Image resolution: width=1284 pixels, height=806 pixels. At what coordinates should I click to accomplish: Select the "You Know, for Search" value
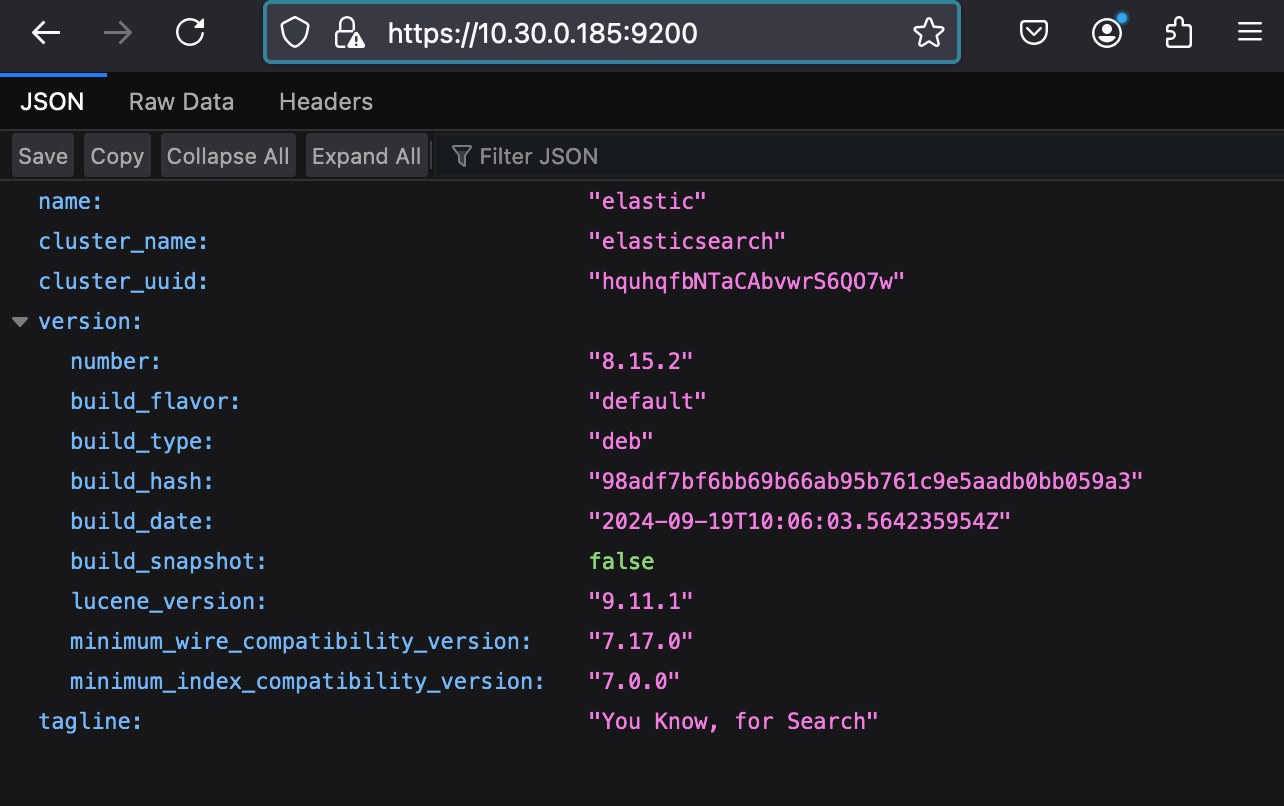click(x=733, y=722)
